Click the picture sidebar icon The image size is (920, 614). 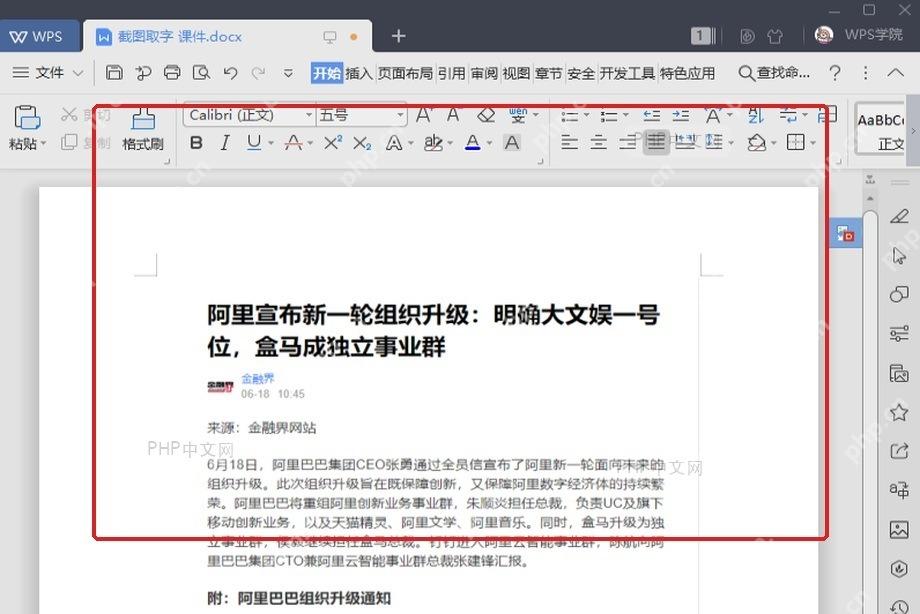click(x=899, y=529)
